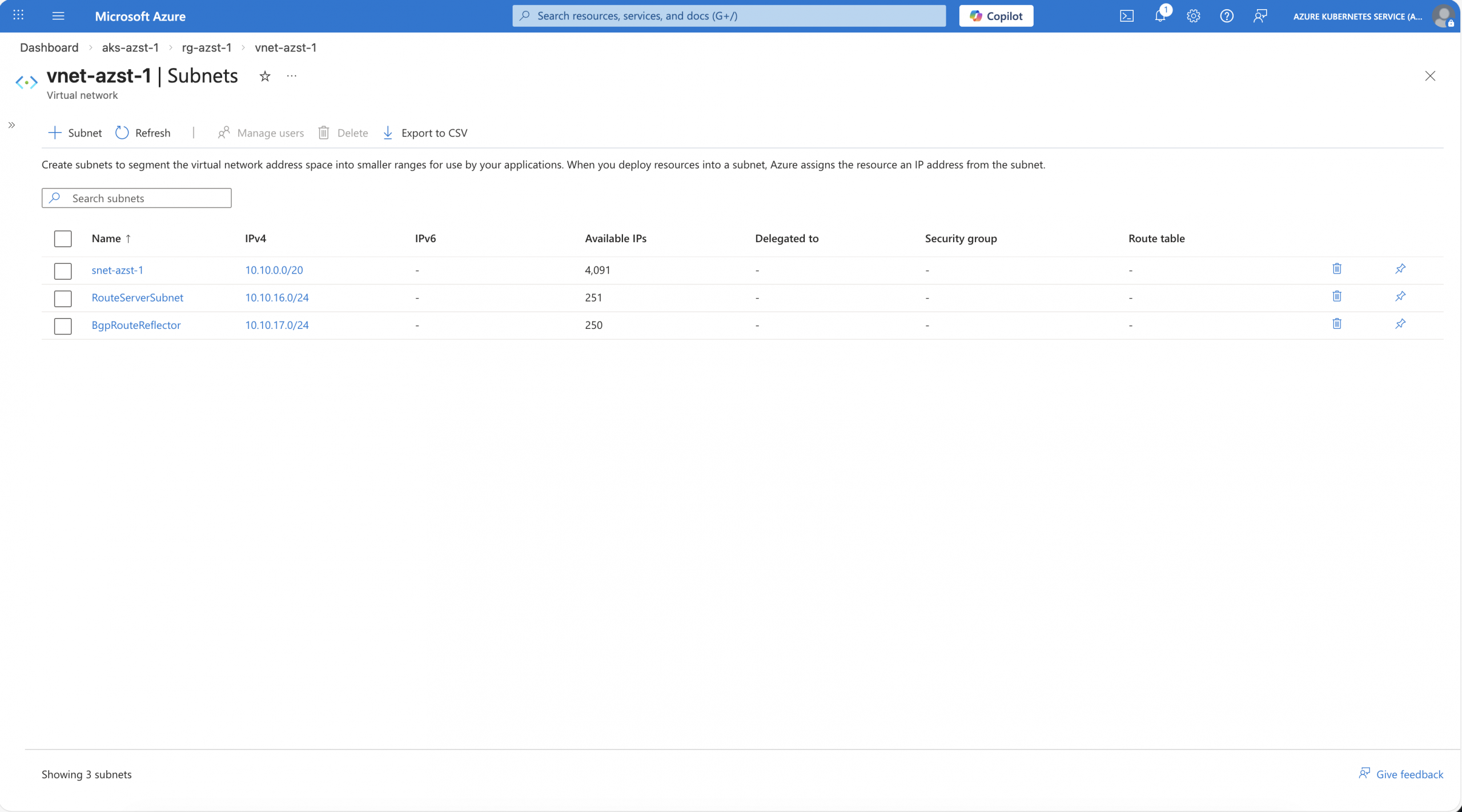Open the portal hamburger menu

coord(58,16)
